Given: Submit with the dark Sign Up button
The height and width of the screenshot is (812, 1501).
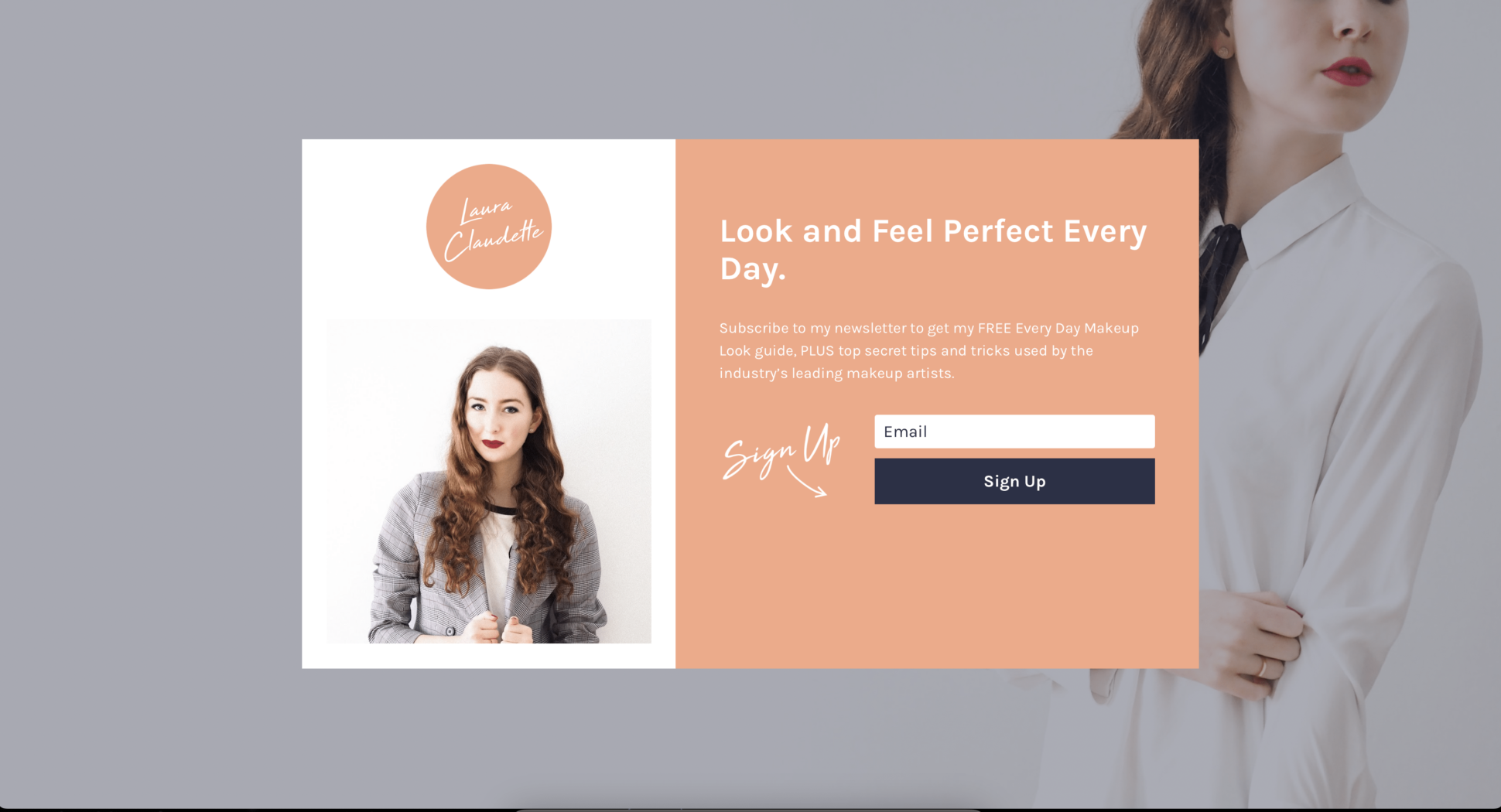Looking at the screenshot, I should 1014,481.
